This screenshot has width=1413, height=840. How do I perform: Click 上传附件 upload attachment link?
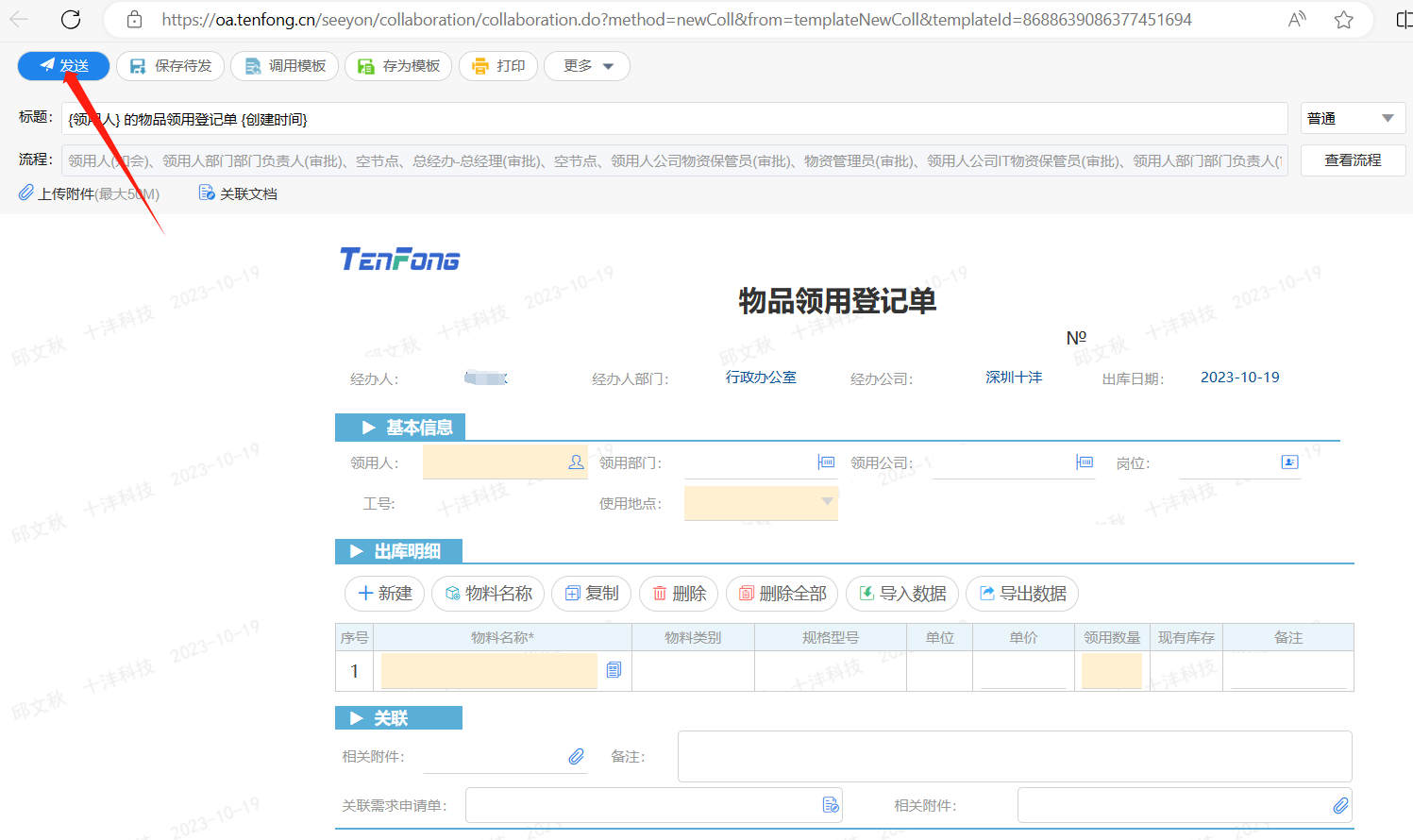90,193
